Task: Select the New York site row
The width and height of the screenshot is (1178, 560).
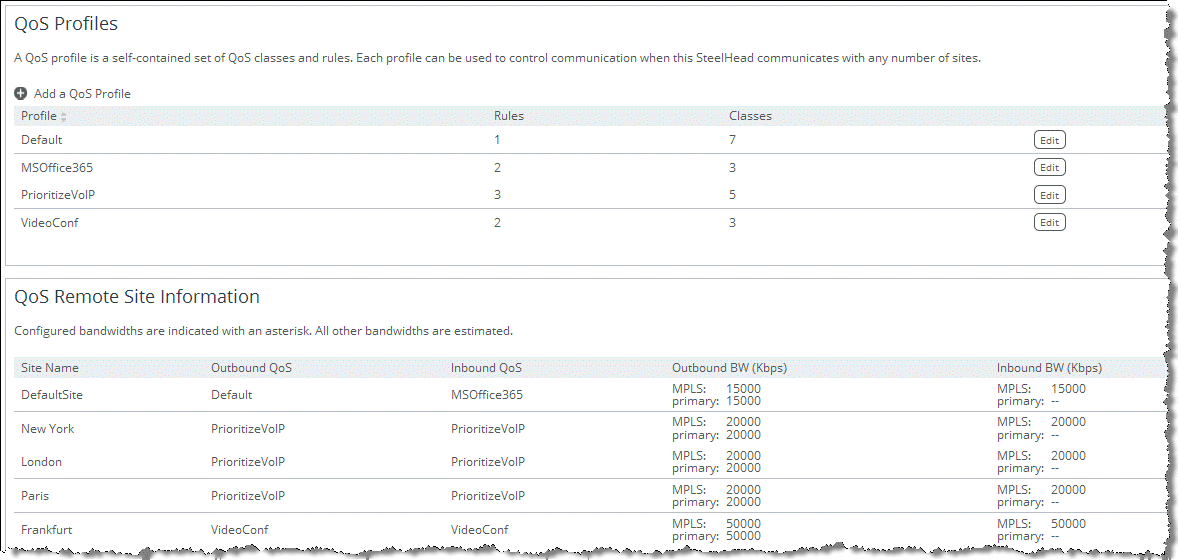Action: [x=47, y=429]
